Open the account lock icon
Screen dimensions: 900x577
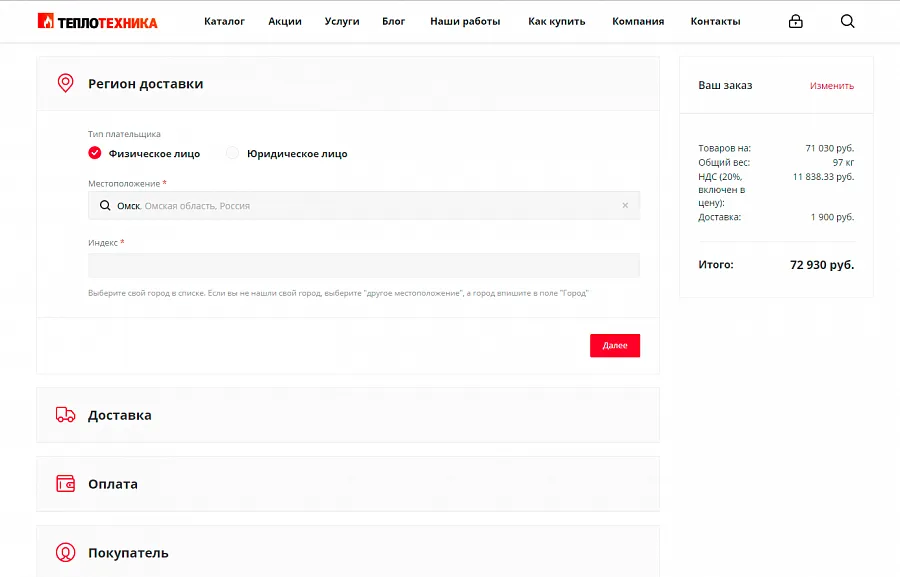click(x=796, y=21)
